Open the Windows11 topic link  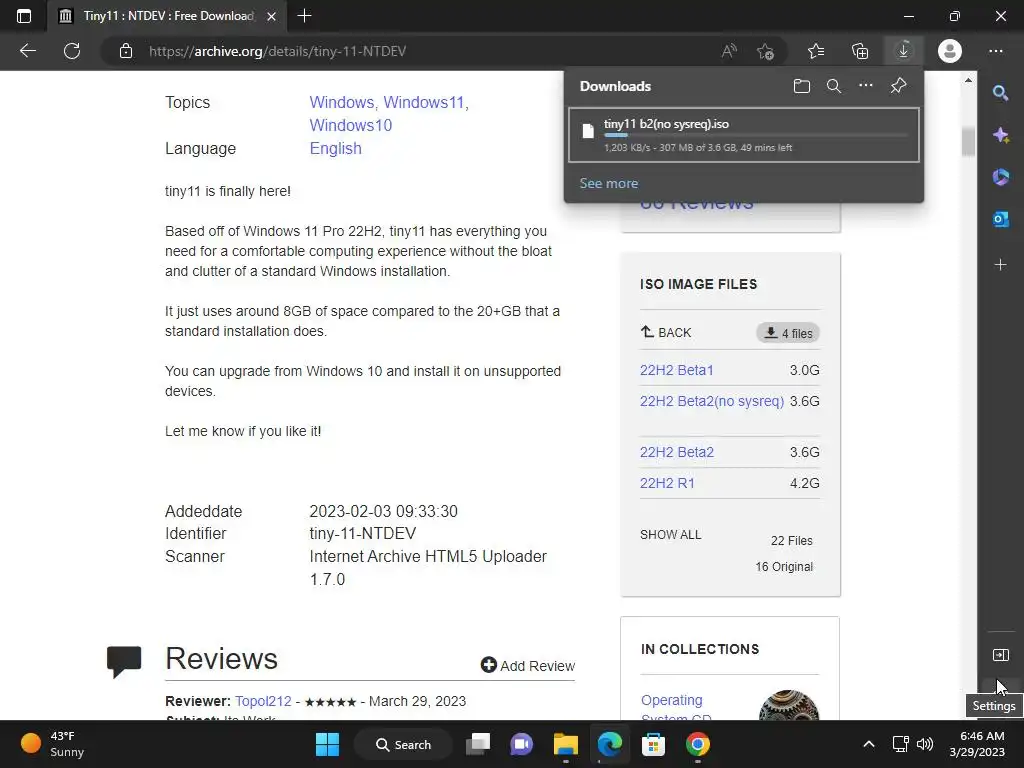(424, 103)
